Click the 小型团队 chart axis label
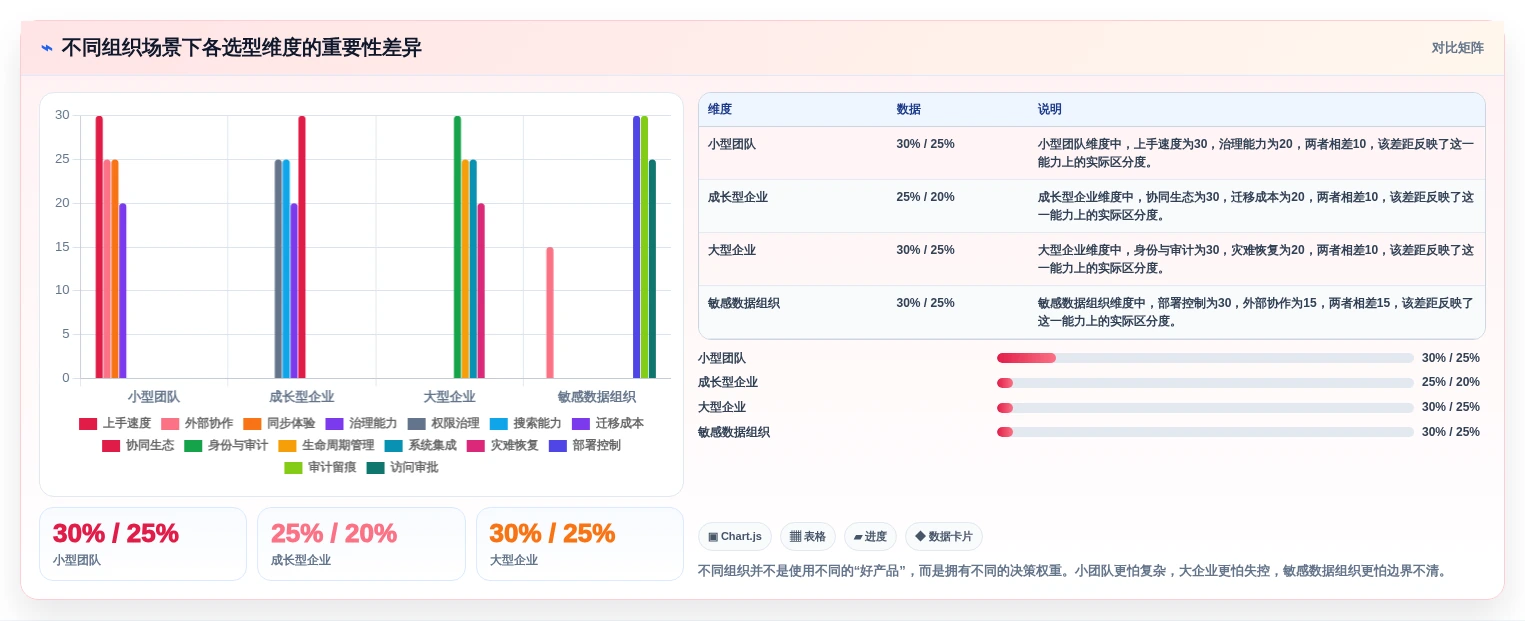Screen dimensions: 1525x621 [x=154, y=397]
